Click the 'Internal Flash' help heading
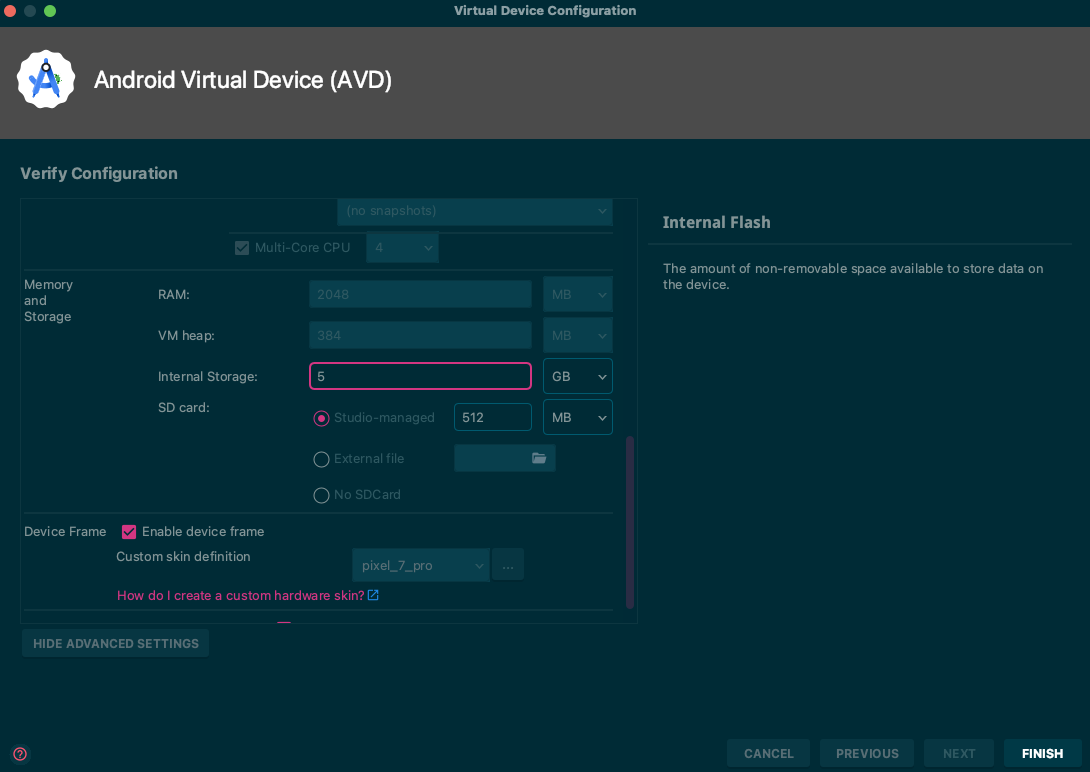This screenshot has height=772, width=1090. point(716,222)
